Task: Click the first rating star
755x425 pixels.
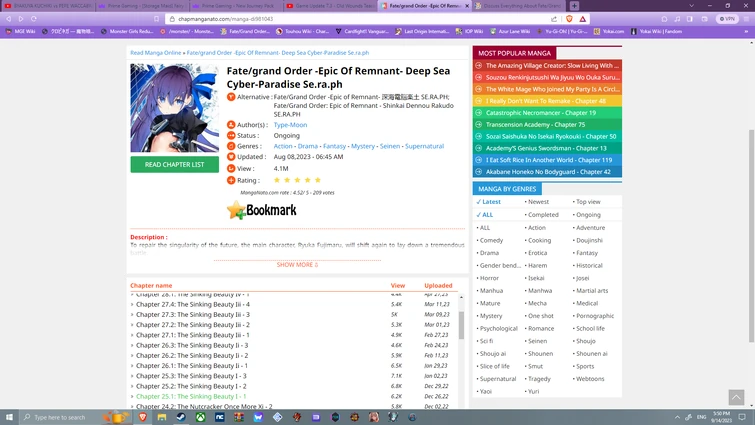Action: pyautogui.click(x=277, y=180)
